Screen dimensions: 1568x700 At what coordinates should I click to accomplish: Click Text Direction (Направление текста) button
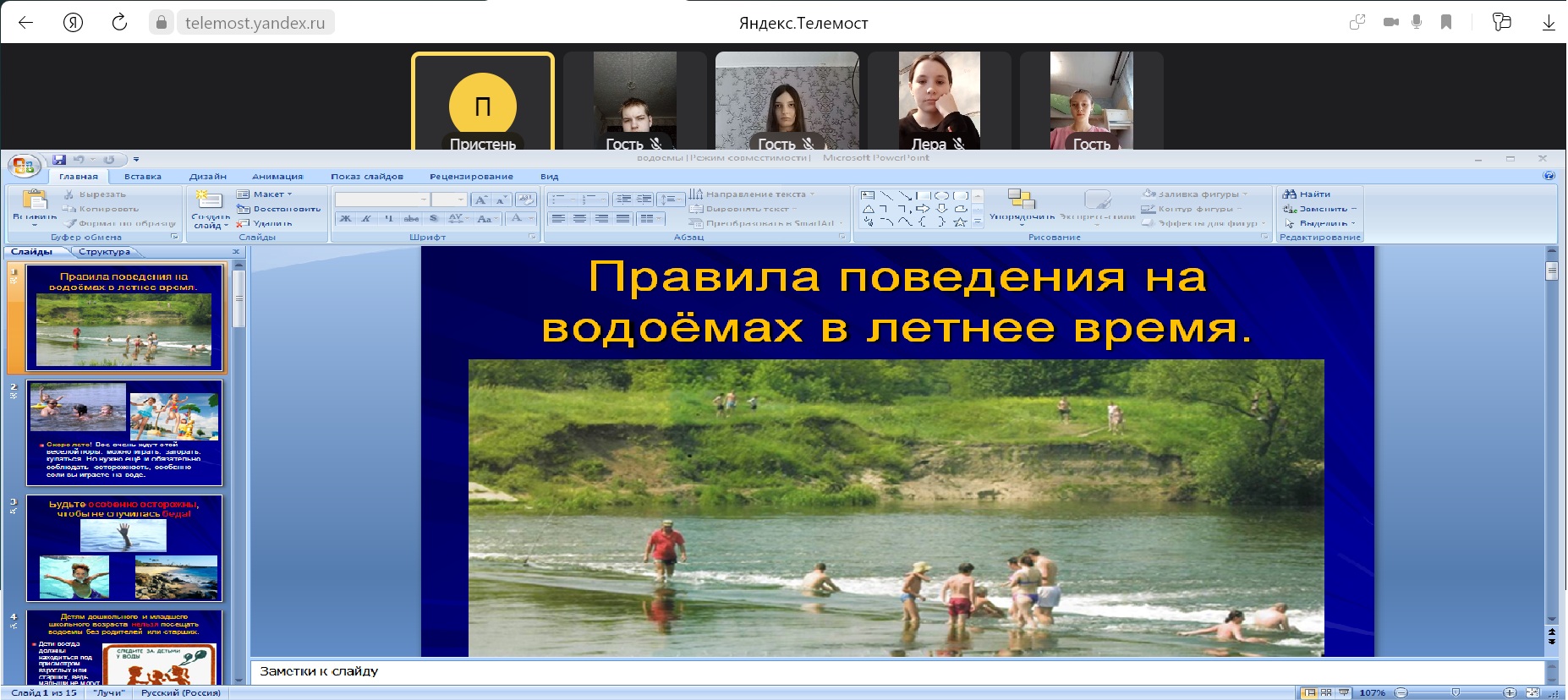[752, 194]
